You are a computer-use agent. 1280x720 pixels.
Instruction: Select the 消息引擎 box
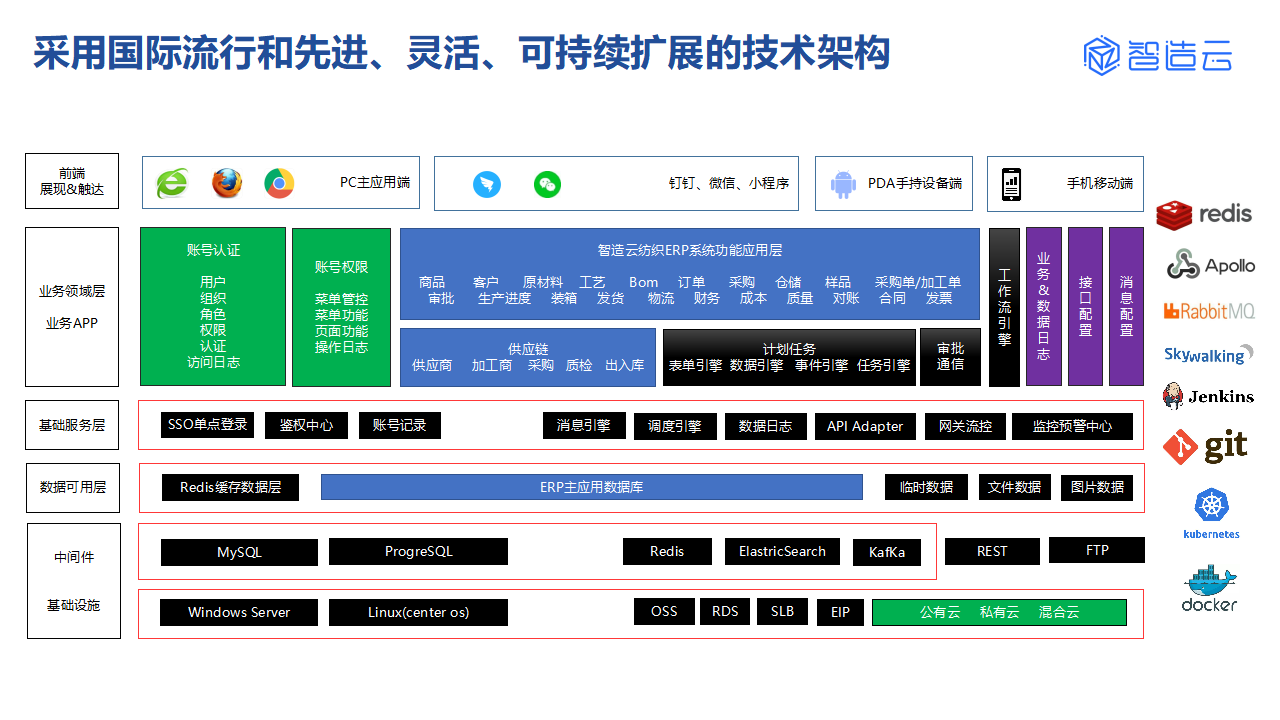(584, 425)
